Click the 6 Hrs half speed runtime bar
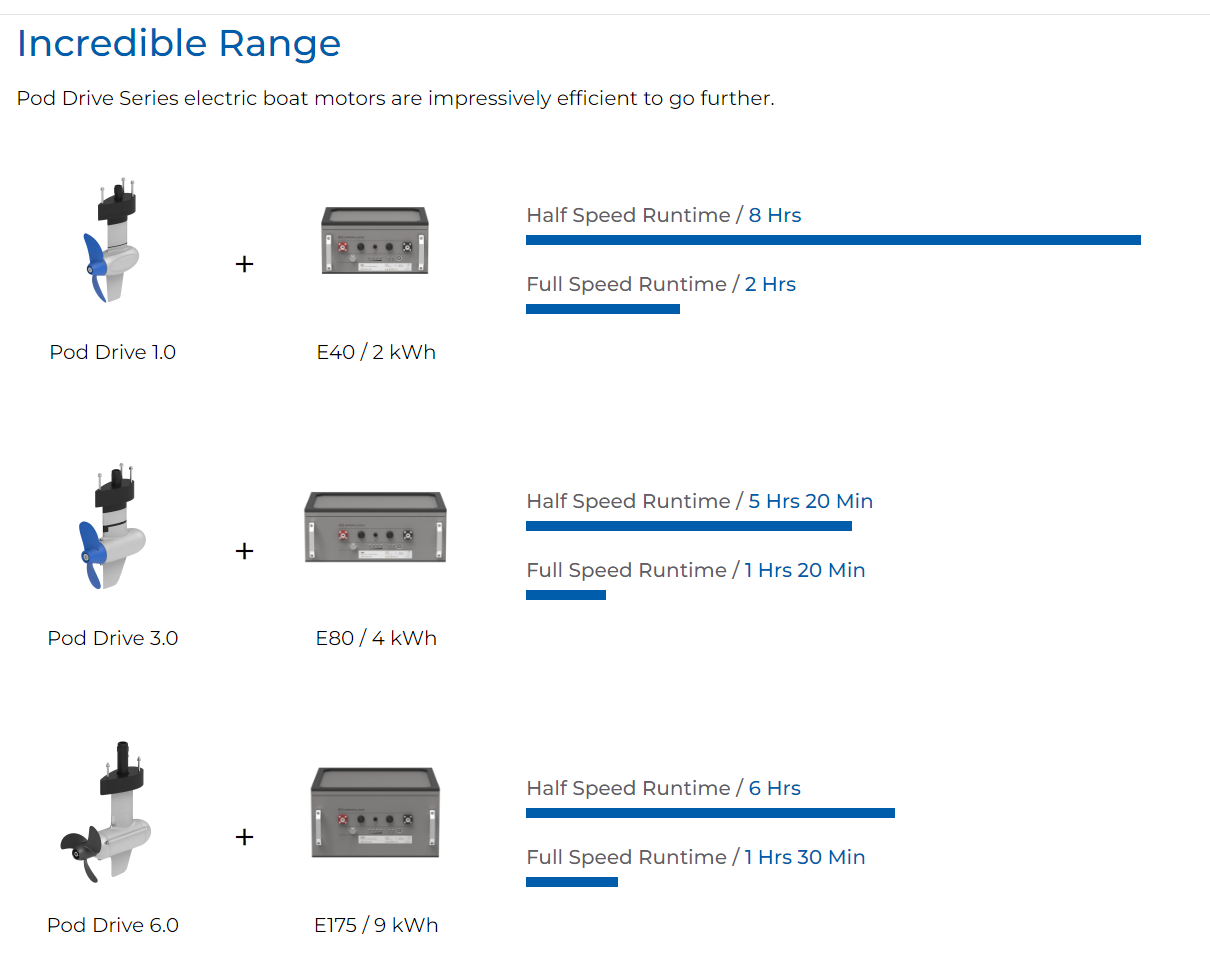Image resolution: width=1210 pixels, height=967 pixels. pyautogui.click(x=710, y=813)
